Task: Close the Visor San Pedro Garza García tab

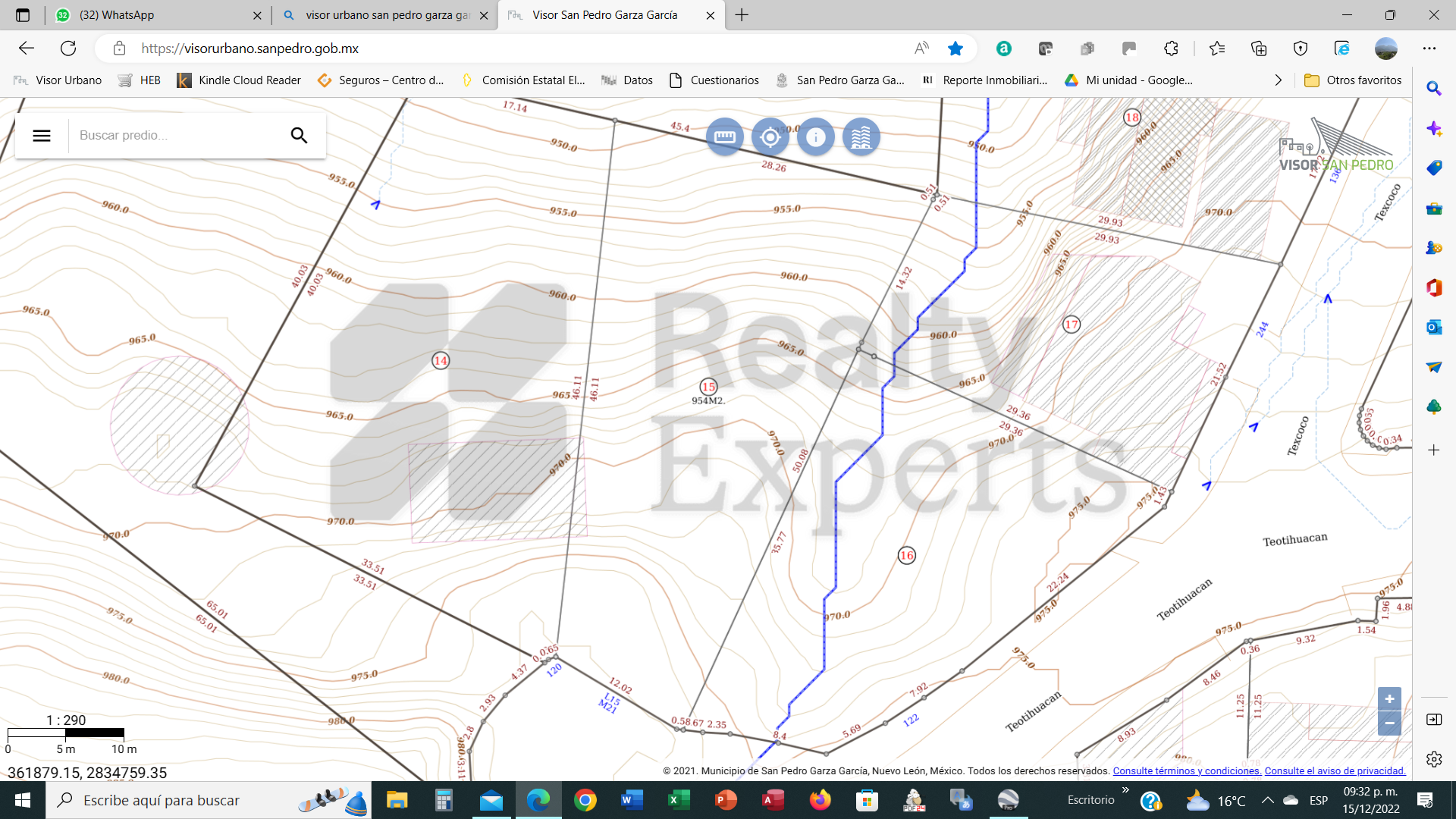Action: [710, 15]
